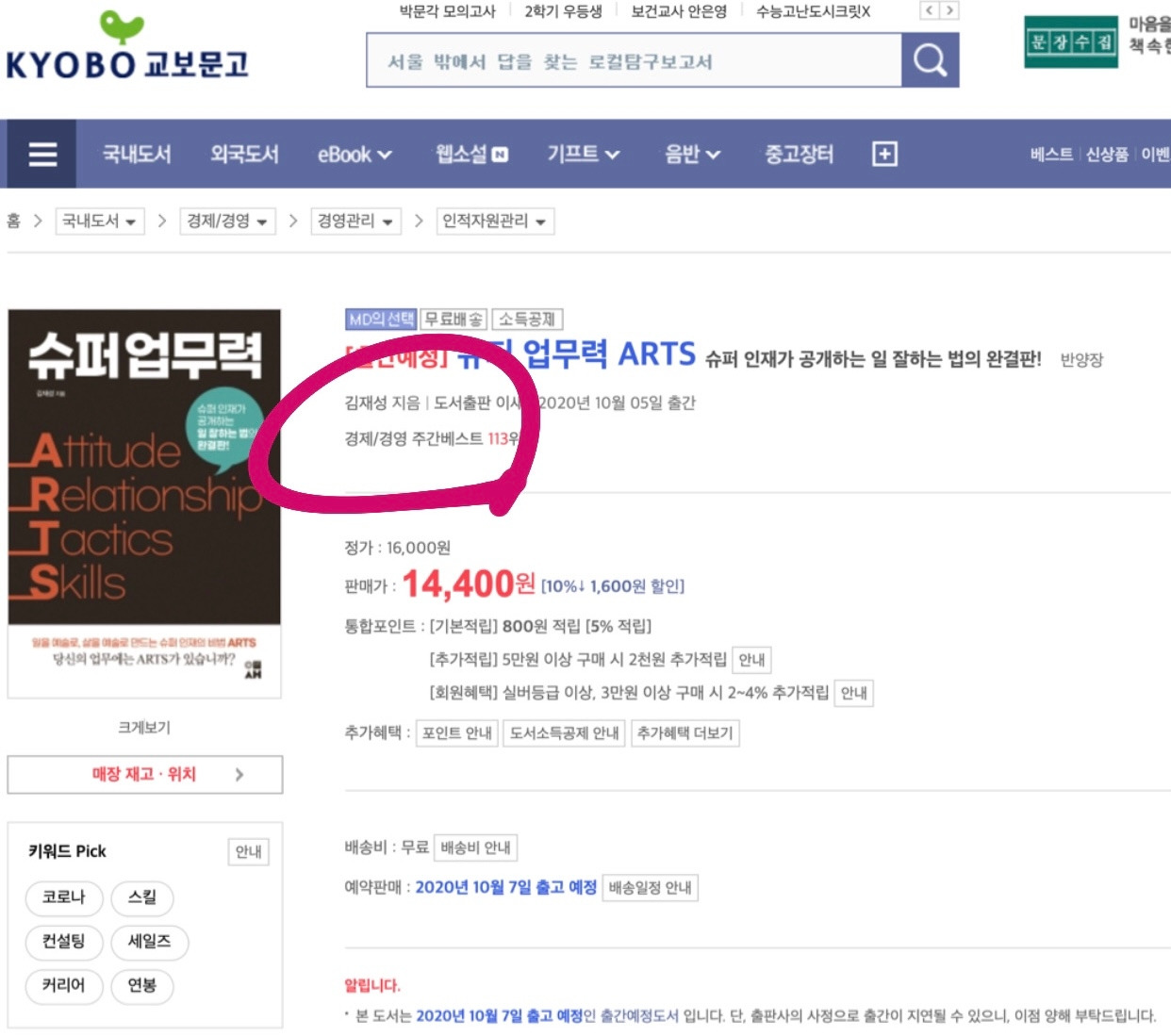
Task: Click the 문장수집 banner icon
Action: [x=1071, y=41]
